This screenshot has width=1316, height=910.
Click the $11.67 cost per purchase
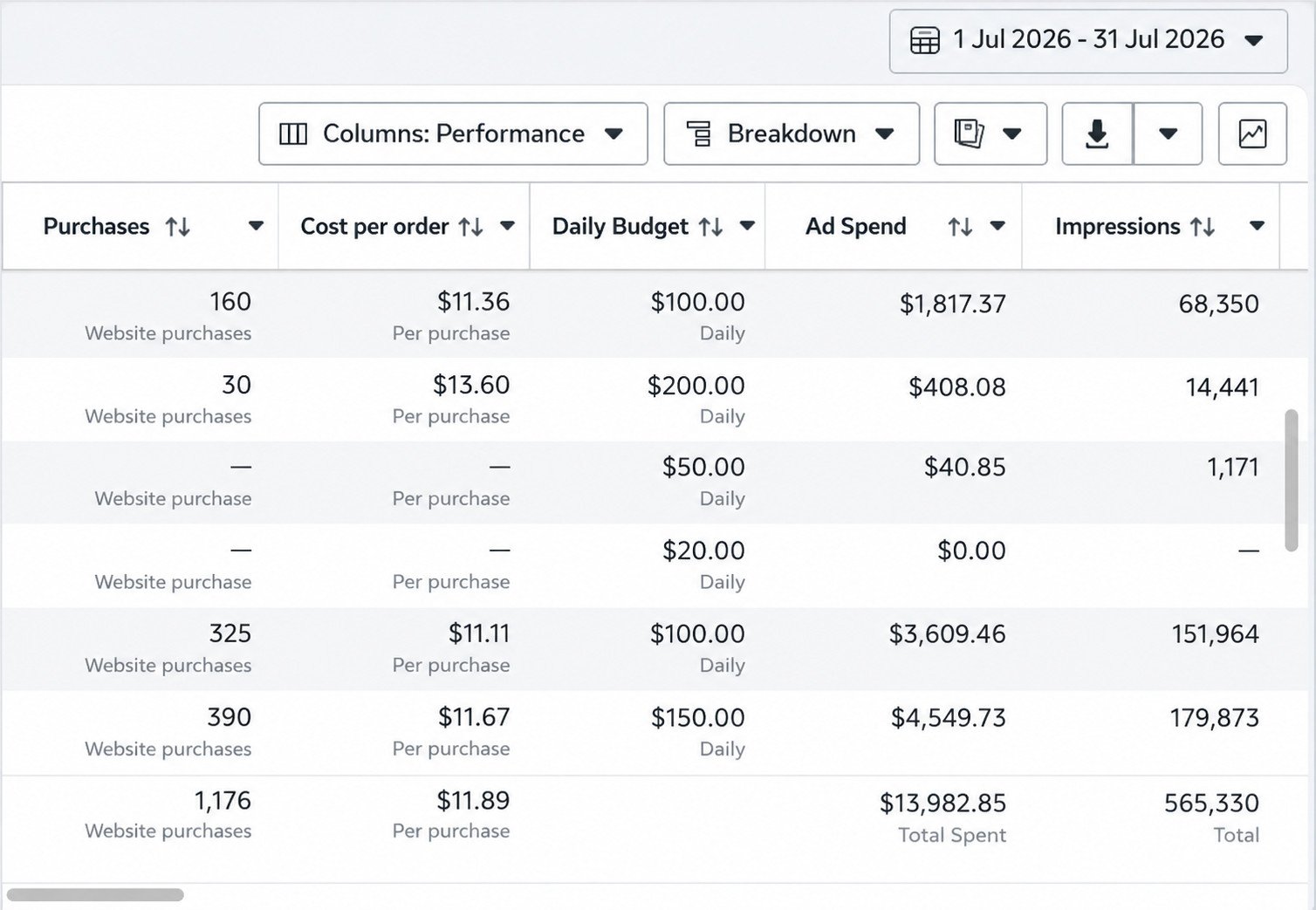tap(474, 717)
